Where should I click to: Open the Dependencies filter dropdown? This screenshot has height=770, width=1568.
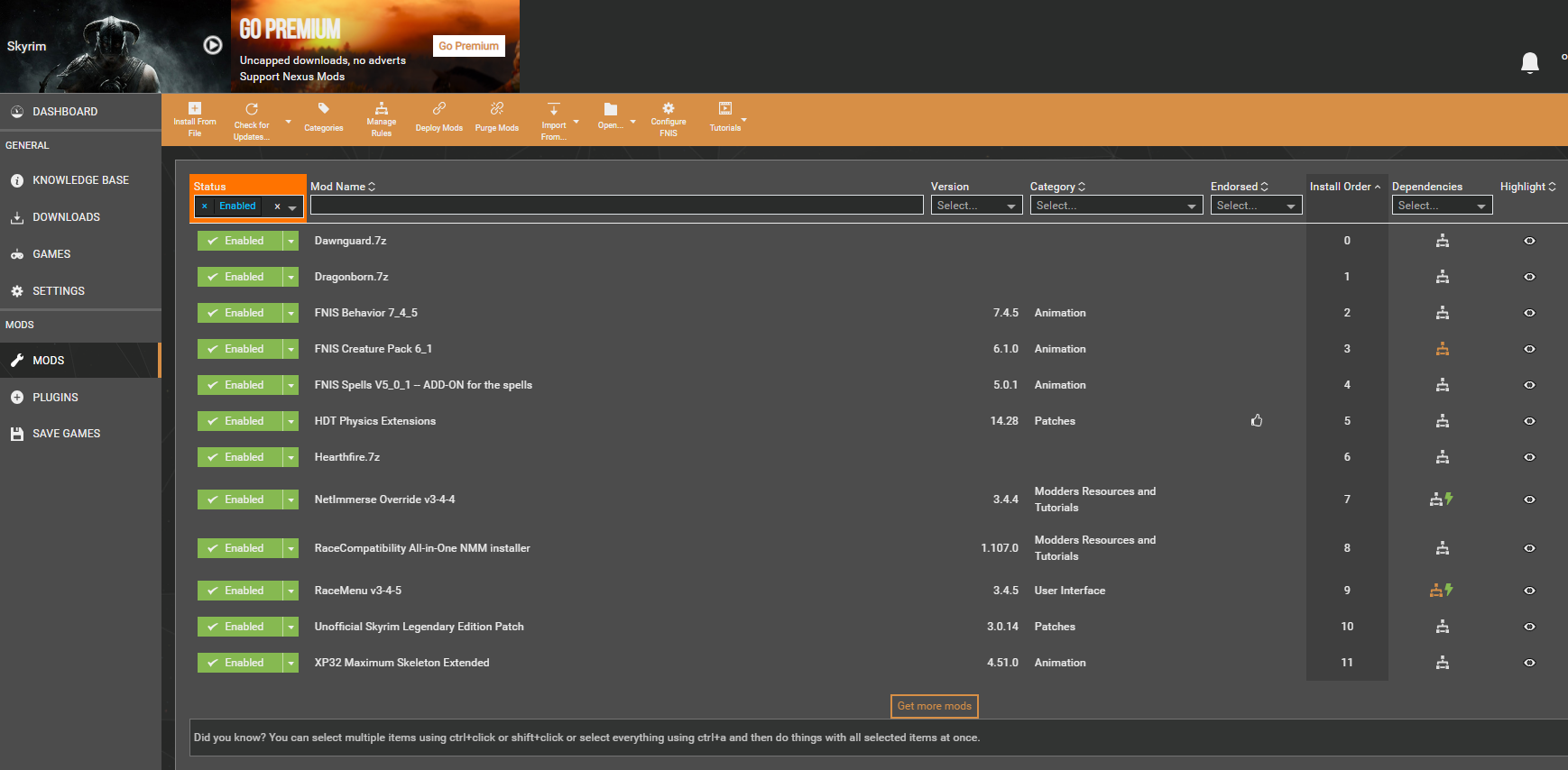pos(1442,206)
